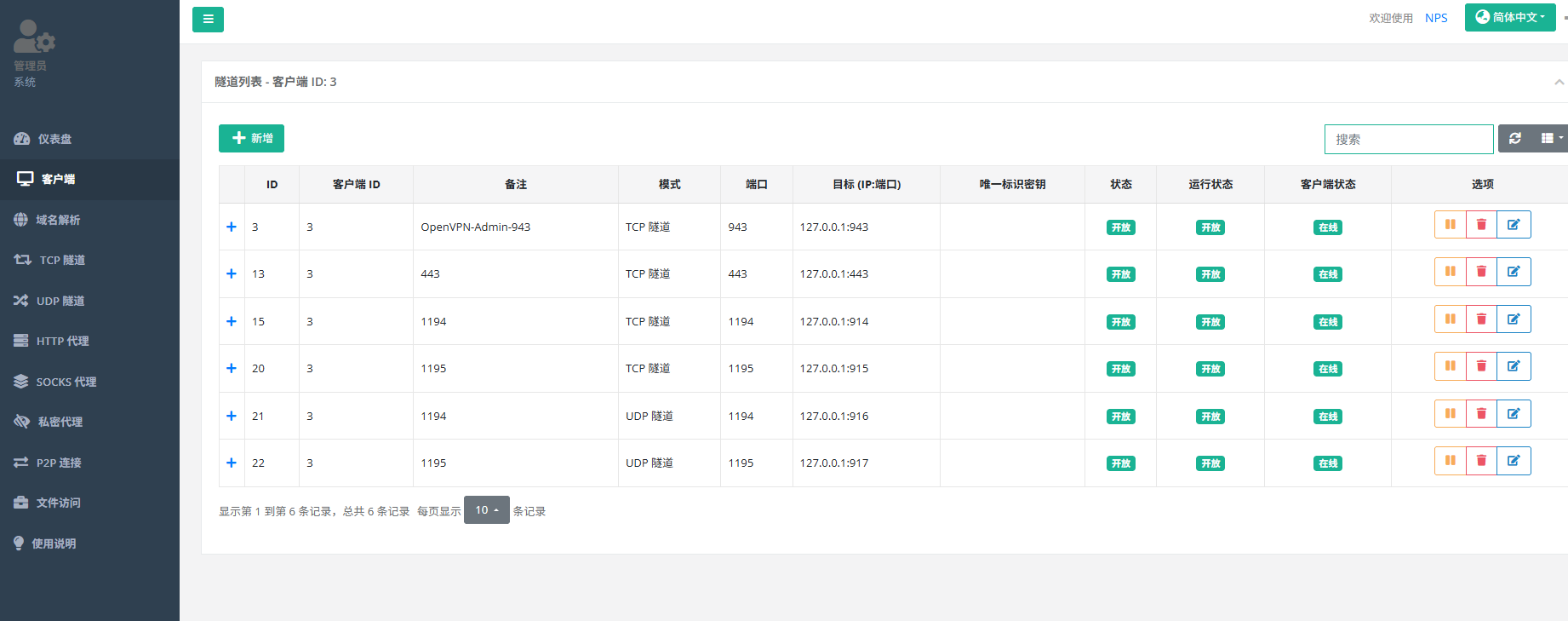Delete the OpenVPN-Admin-943 tunnel
Image resolution: width=1568 pixels, height=621 pixels.
1481,225
